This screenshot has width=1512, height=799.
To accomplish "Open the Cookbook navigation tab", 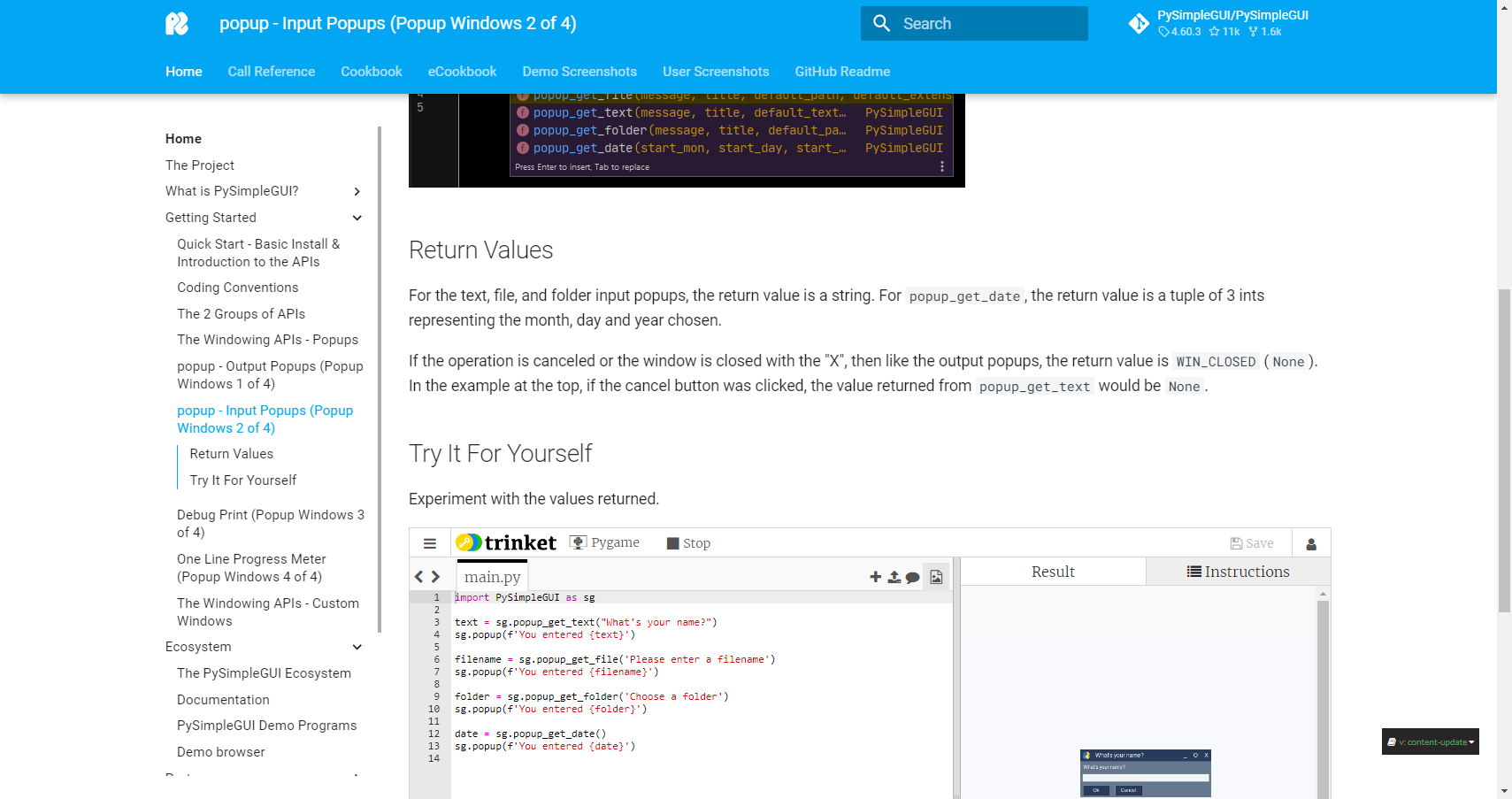I will (372, 72).
